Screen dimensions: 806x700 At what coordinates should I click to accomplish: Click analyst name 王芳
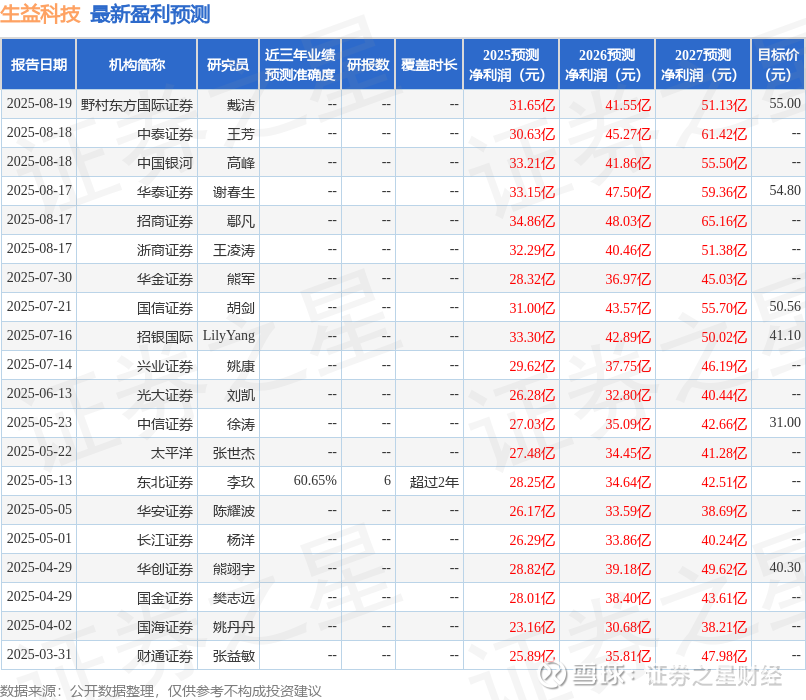[241, 134]
